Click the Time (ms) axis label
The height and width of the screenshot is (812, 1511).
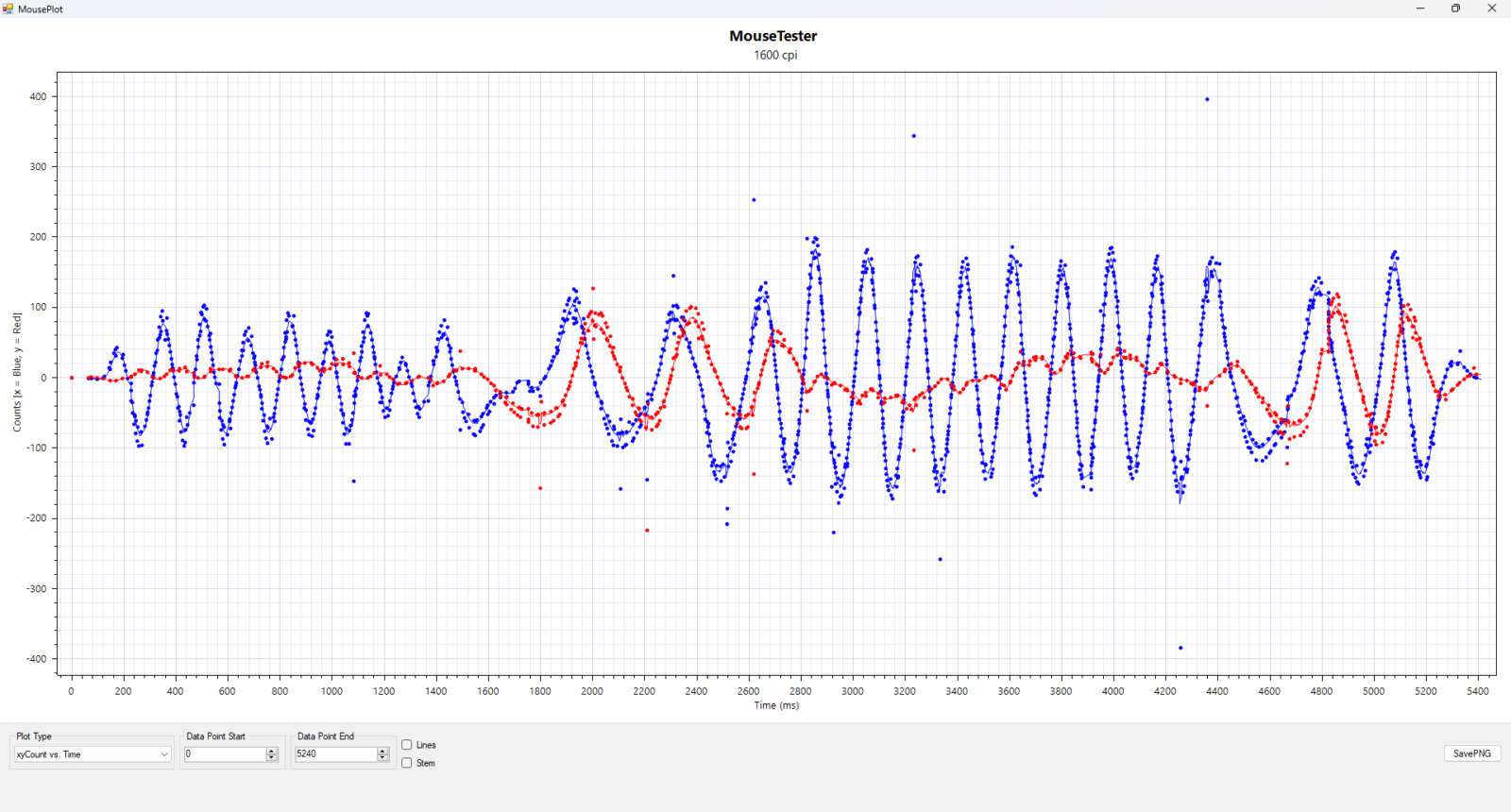(775, 705)
